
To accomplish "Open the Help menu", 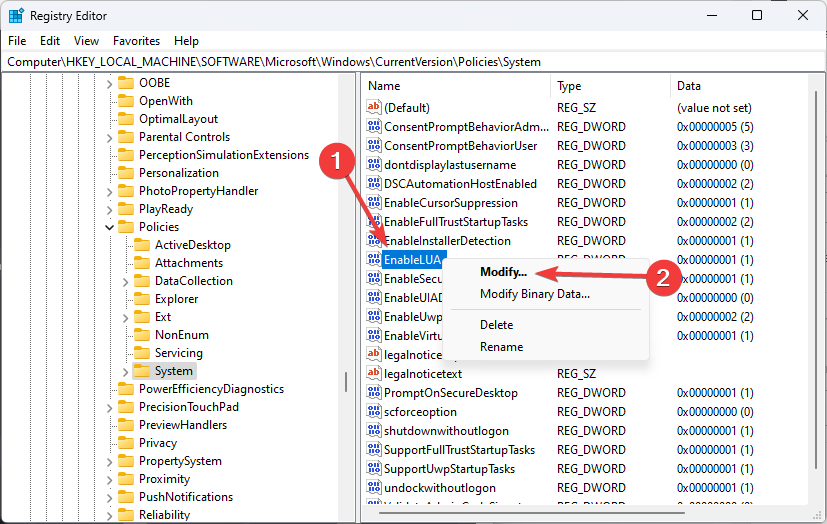I will coord(186,41).
